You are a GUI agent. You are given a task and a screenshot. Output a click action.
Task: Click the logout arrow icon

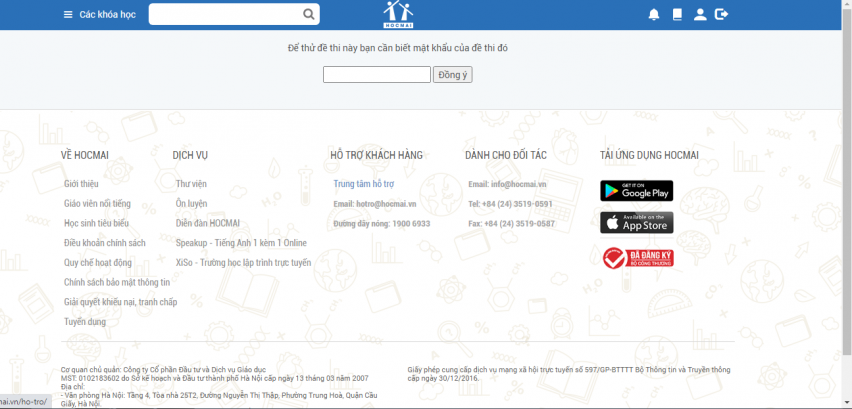pos(723,14)
